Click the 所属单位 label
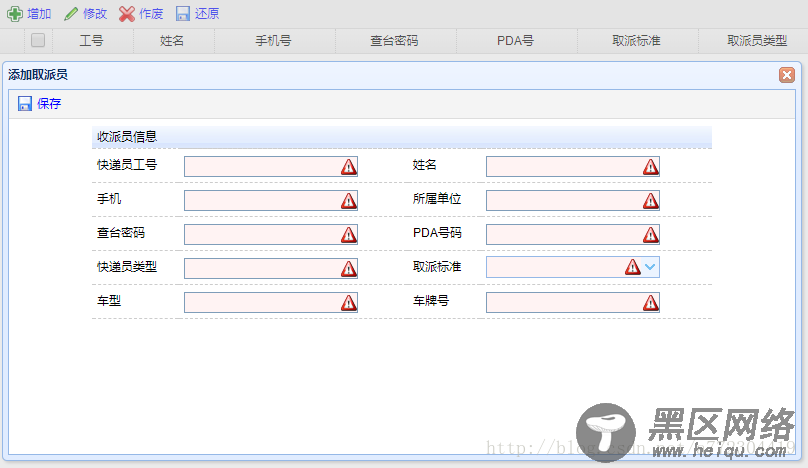The image size is (808, 468). [x=437, y=199]
